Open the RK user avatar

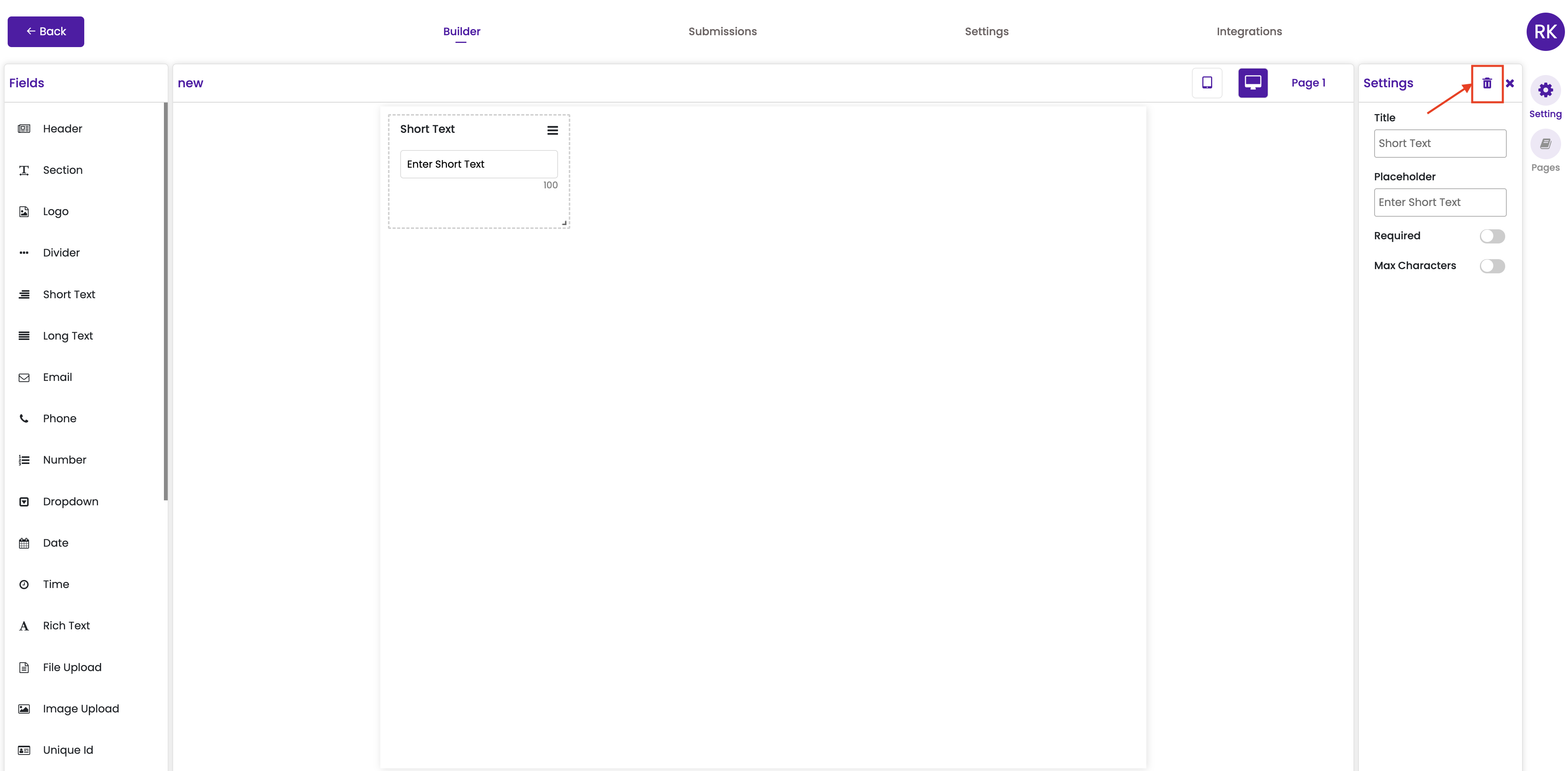pos(1545,32)
